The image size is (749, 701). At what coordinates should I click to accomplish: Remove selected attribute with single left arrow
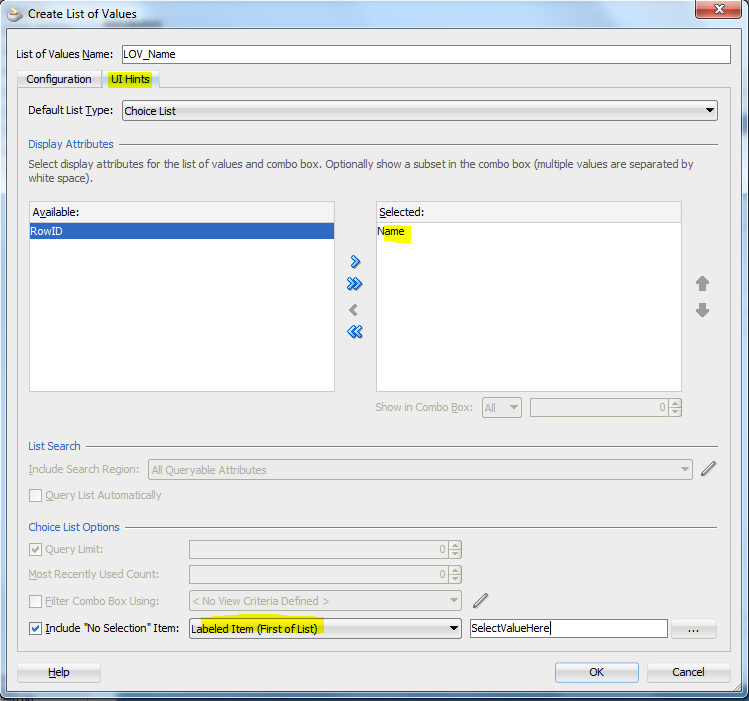click(353, 310)
